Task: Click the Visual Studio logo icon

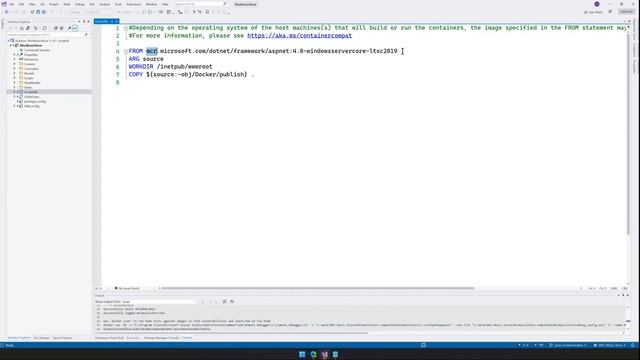Action: pos(4,4)
